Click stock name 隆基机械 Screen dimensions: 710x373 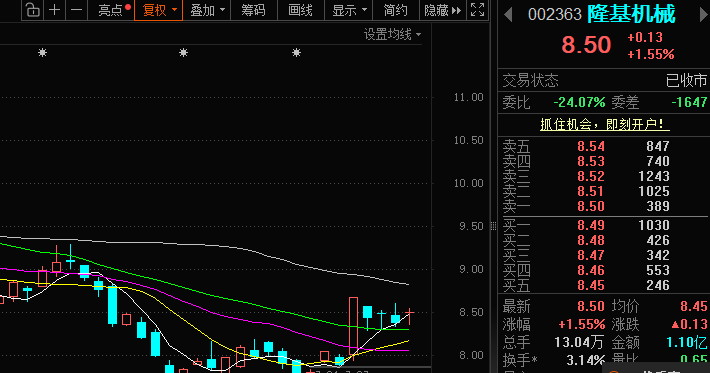point(631,14)
